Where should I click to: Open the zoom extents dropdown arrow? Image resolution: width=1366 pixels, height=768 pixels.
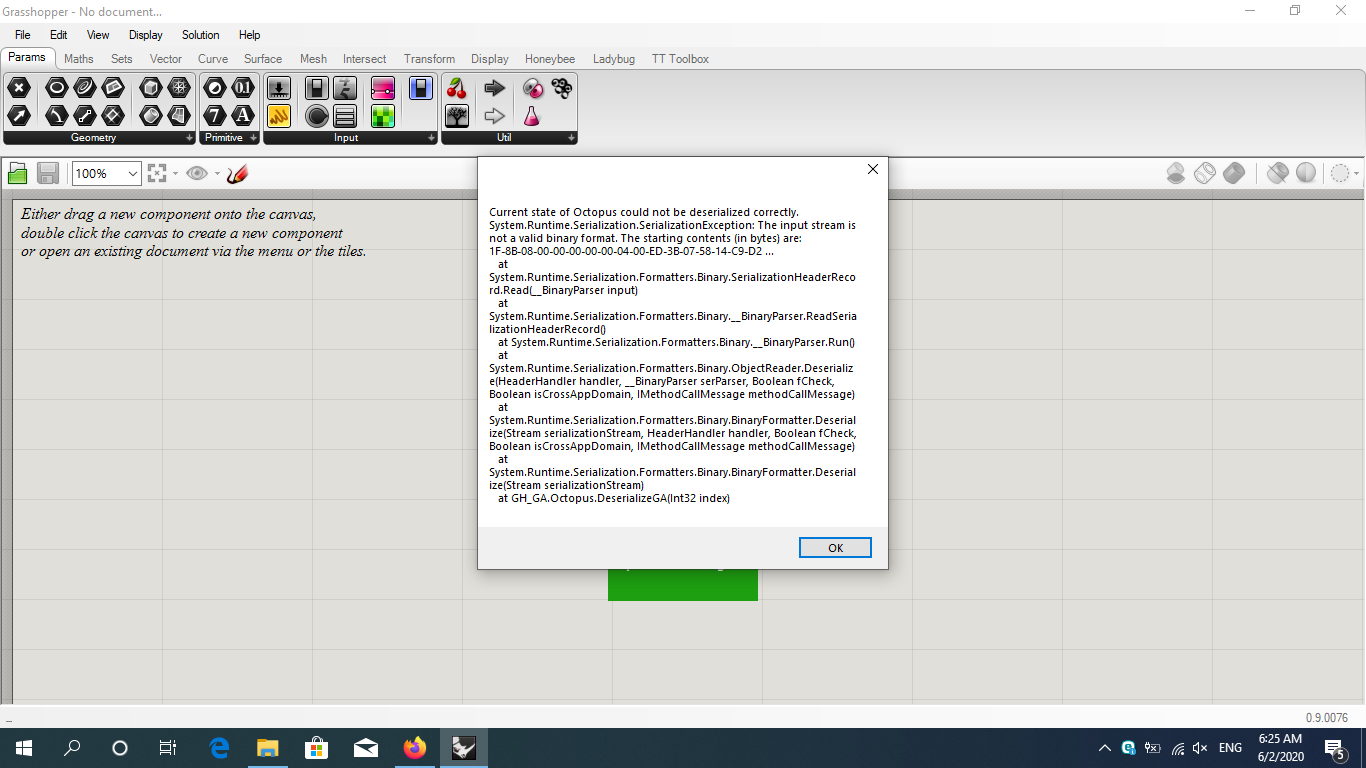click(175, 174)
